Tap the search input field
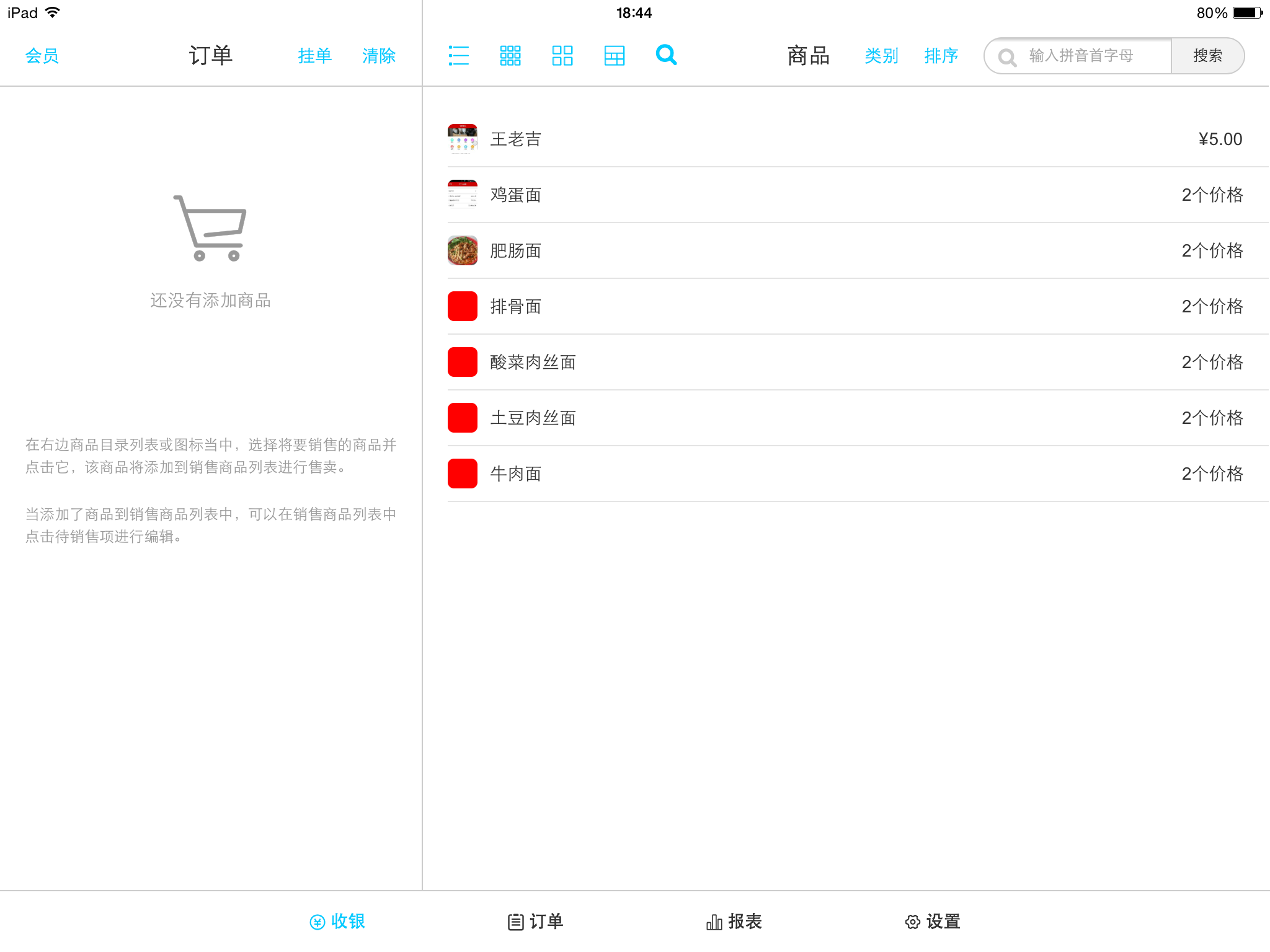This screenshot has width=1270, height=952. tap(1080, 56)
